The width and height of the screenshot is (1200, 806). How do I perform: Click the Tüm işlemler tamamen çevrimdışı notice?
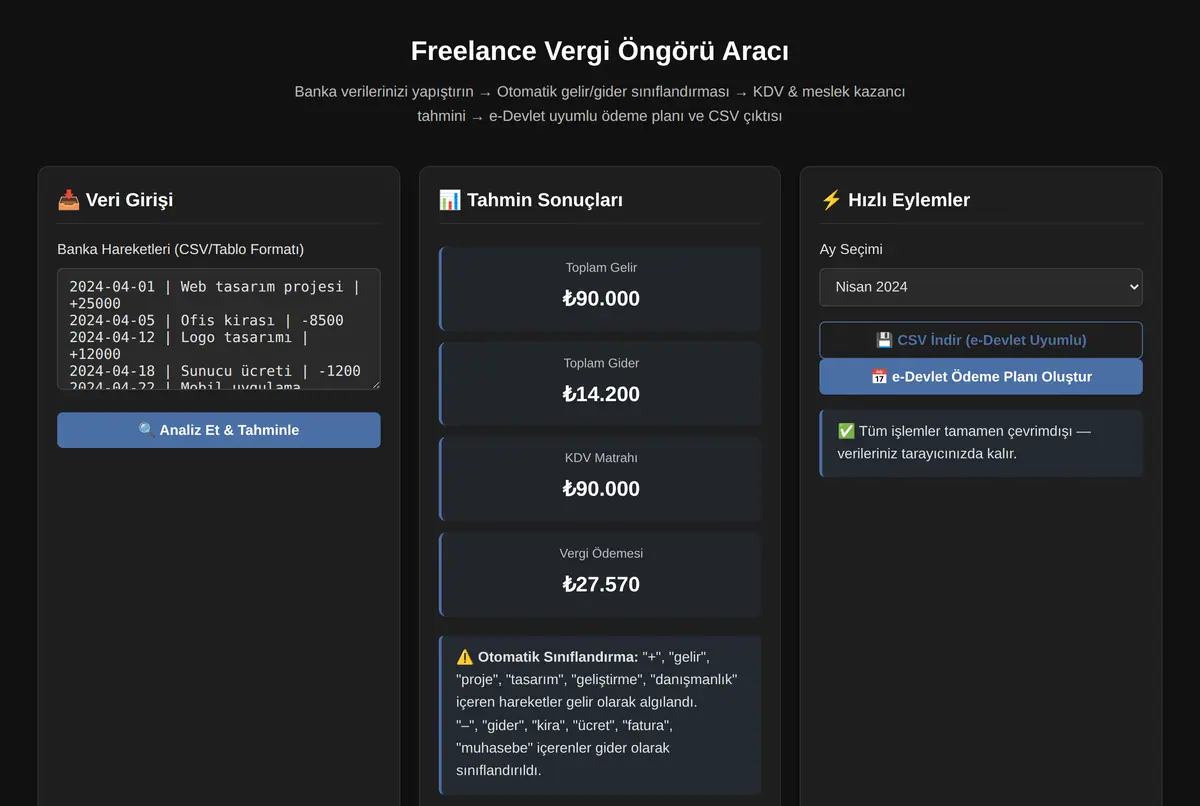[981, 442]
